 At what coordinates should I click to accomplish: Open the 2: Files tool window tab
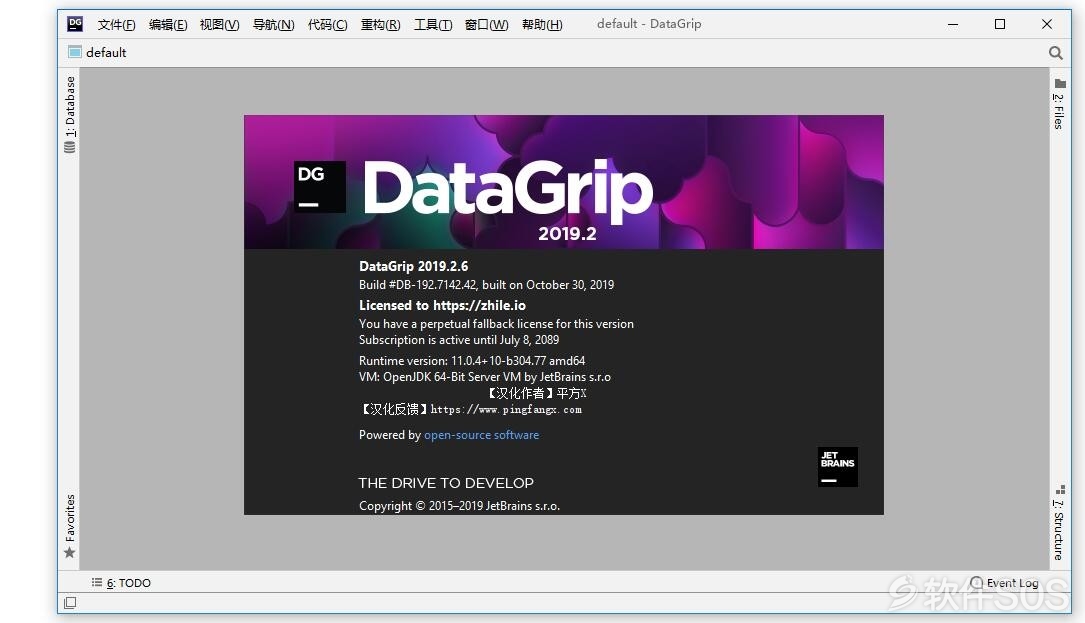coord(1059,111)
